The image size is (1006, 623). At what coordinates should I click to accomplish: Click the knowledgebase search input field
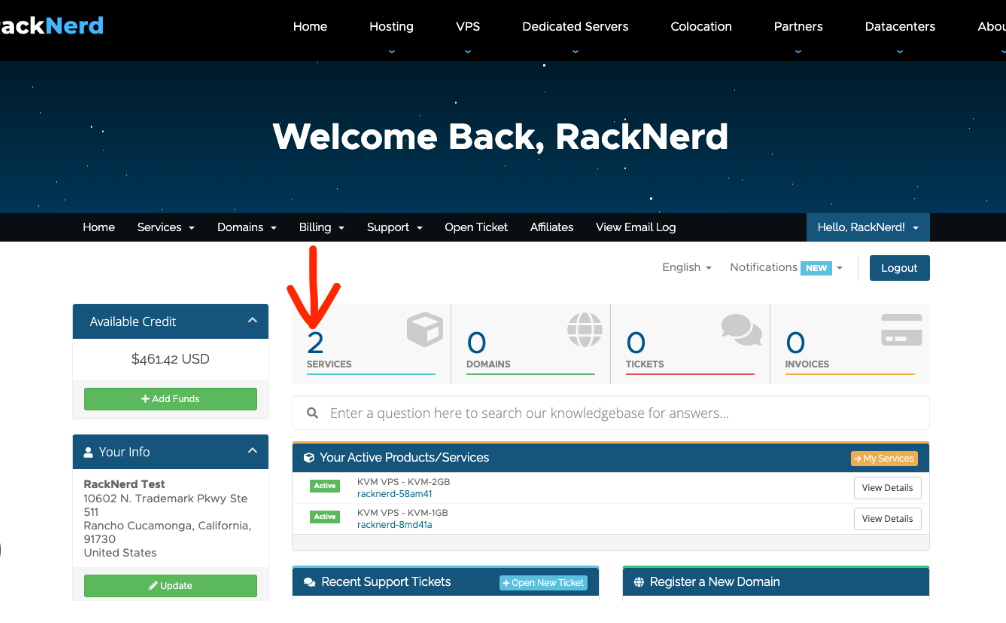pyautogui.click(x=611, y=413)
